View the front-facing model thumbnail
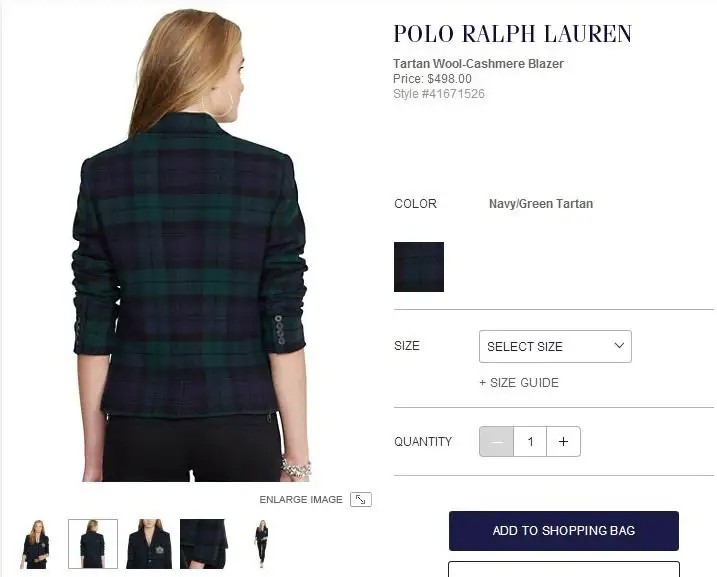 (36, 544)
